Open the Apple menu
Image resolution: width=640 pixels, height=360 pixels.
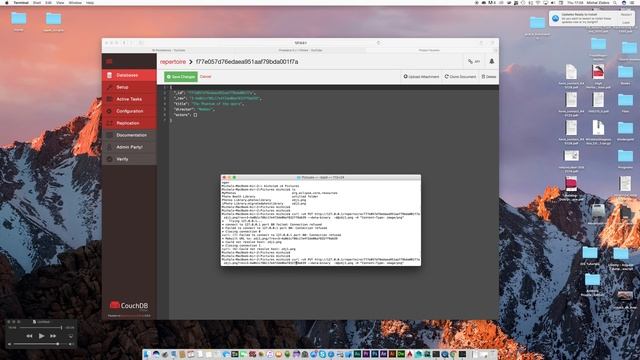click(7, 2)
